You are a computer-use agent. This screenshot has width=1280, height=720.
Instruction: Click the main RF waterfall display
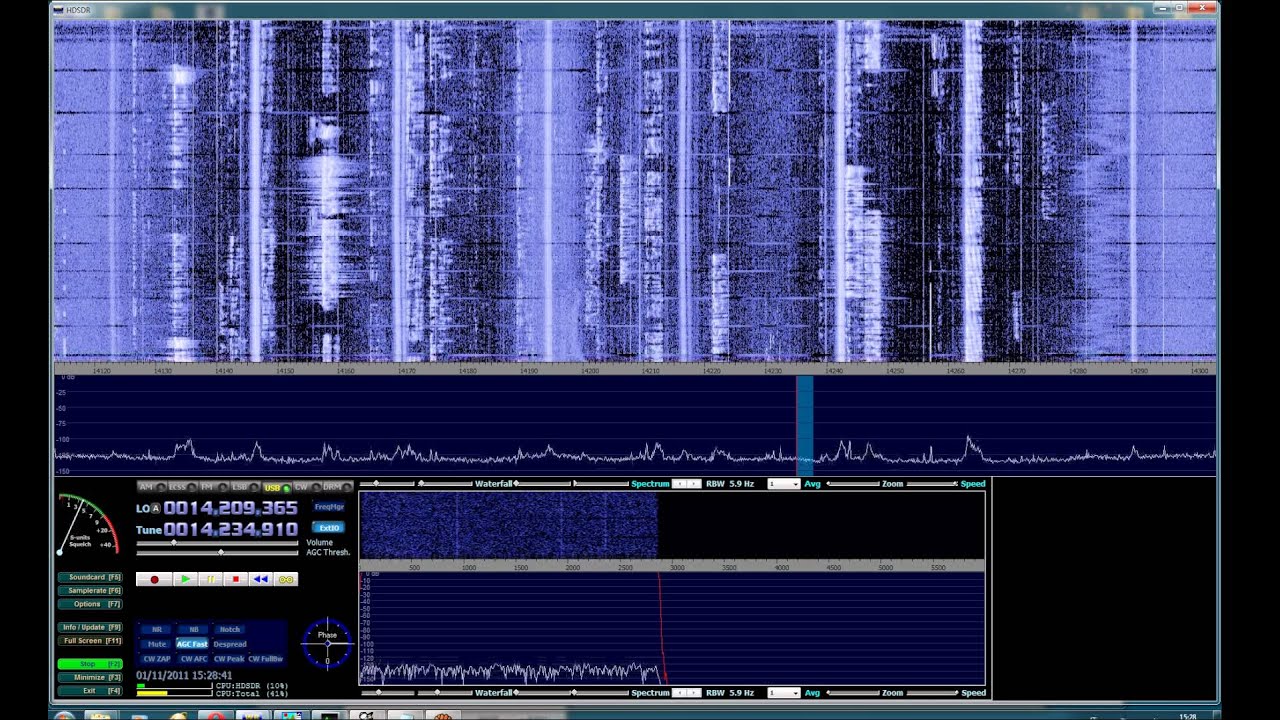(x=635, y=191)
